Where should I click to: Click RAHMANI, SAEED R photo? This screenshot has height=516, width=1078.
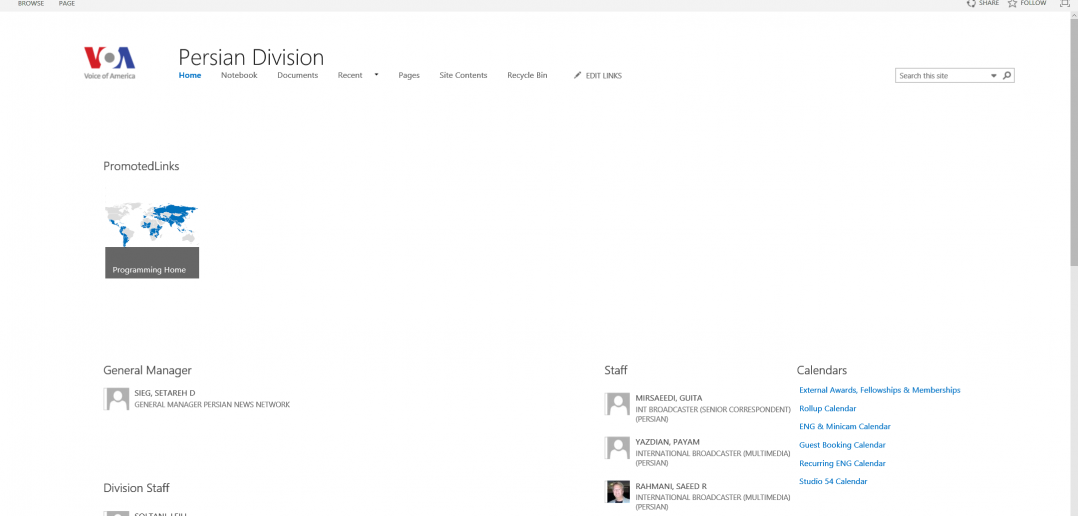(x=618, y=492)
